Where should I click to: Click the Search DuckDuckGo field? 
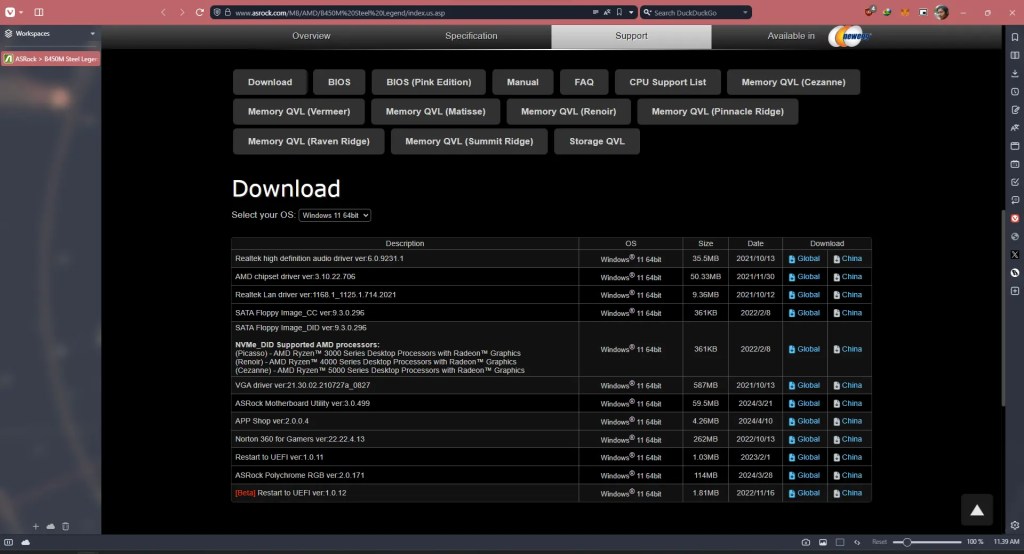point(696,12)
